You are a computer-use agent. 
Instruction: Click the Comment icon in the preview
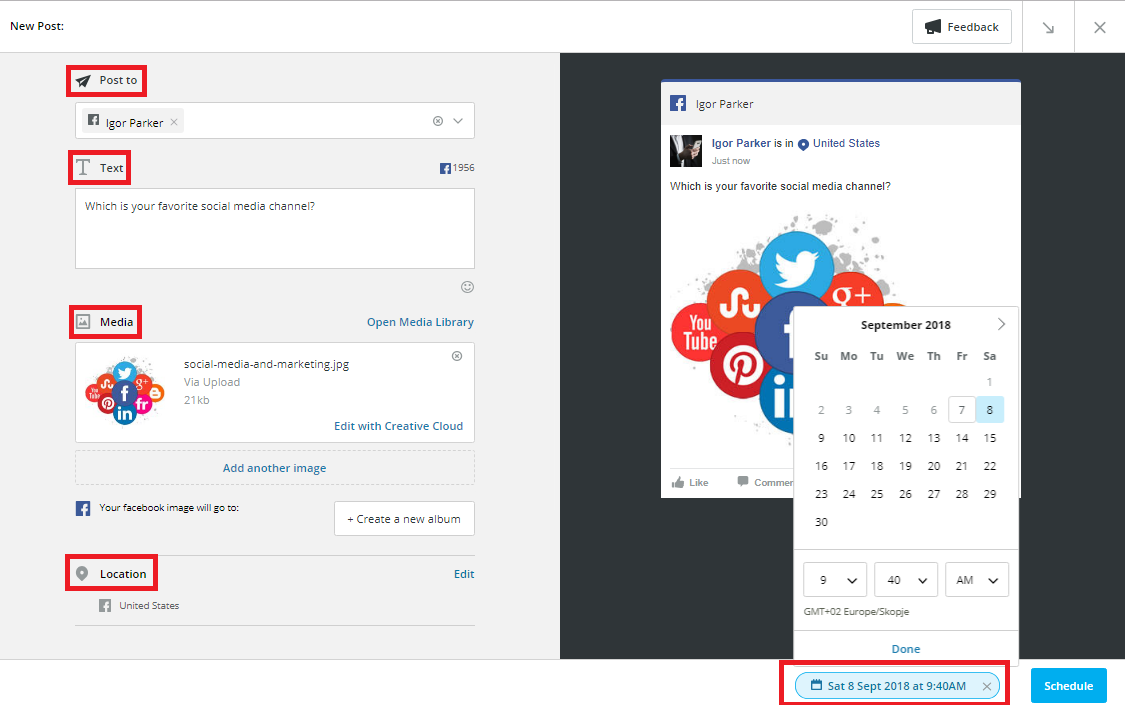(743, 481)
